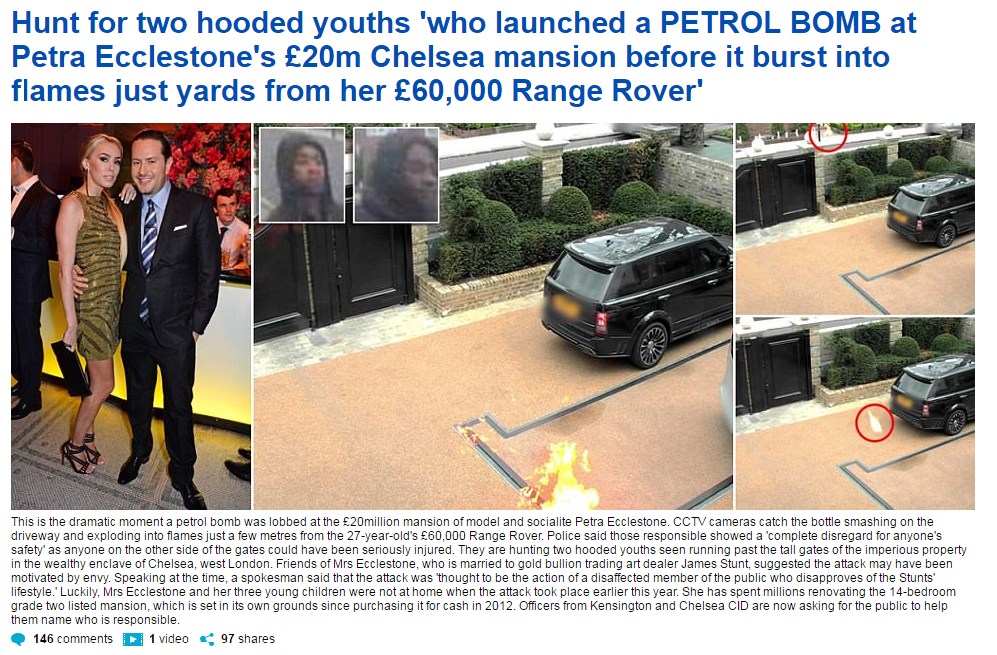
Task: Open the 1 video link
Action: click(x=168, y=639)
